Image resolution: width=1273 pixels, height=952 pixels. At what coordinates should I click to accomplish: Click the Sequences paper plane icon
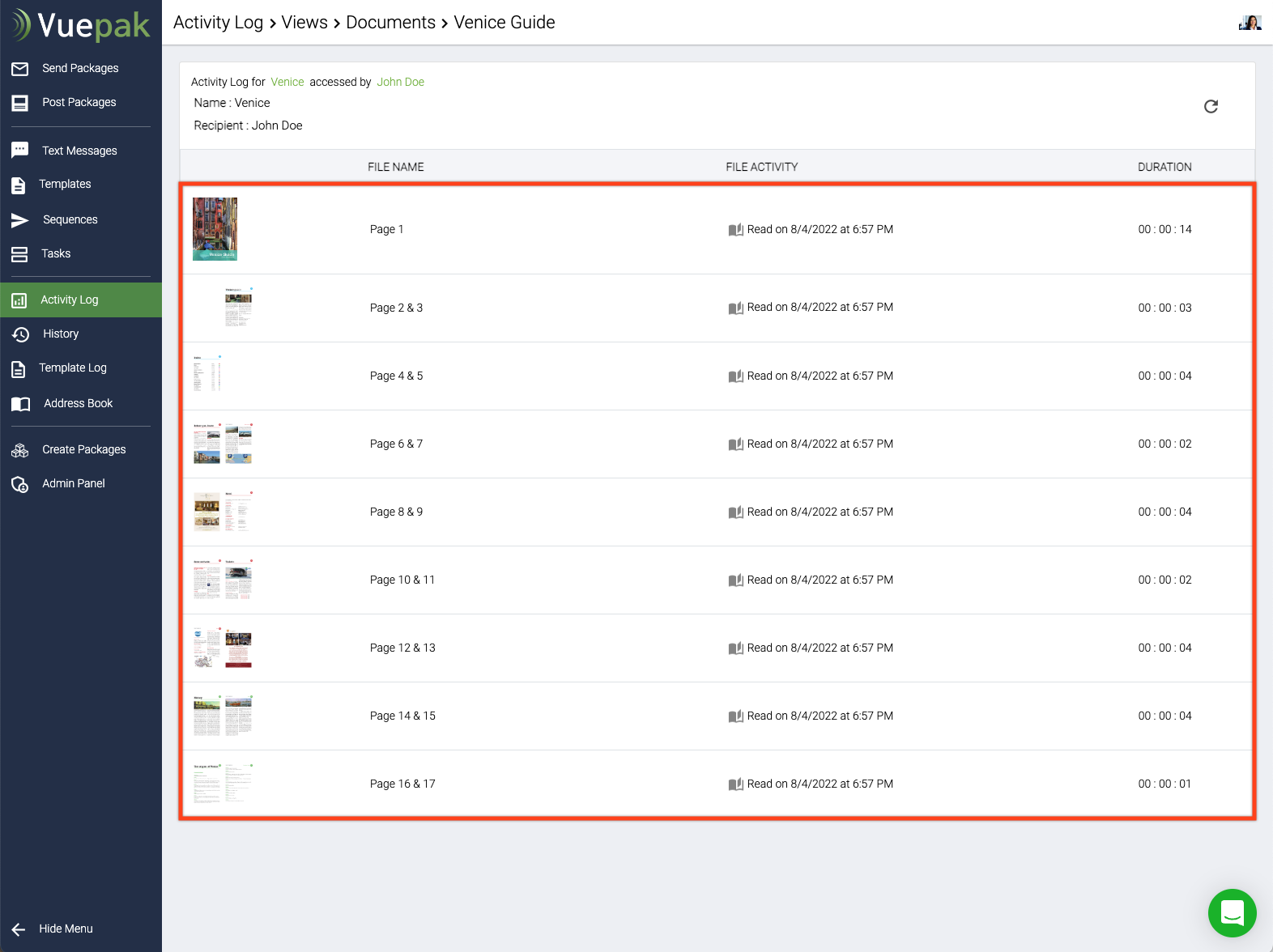[20, 220]
